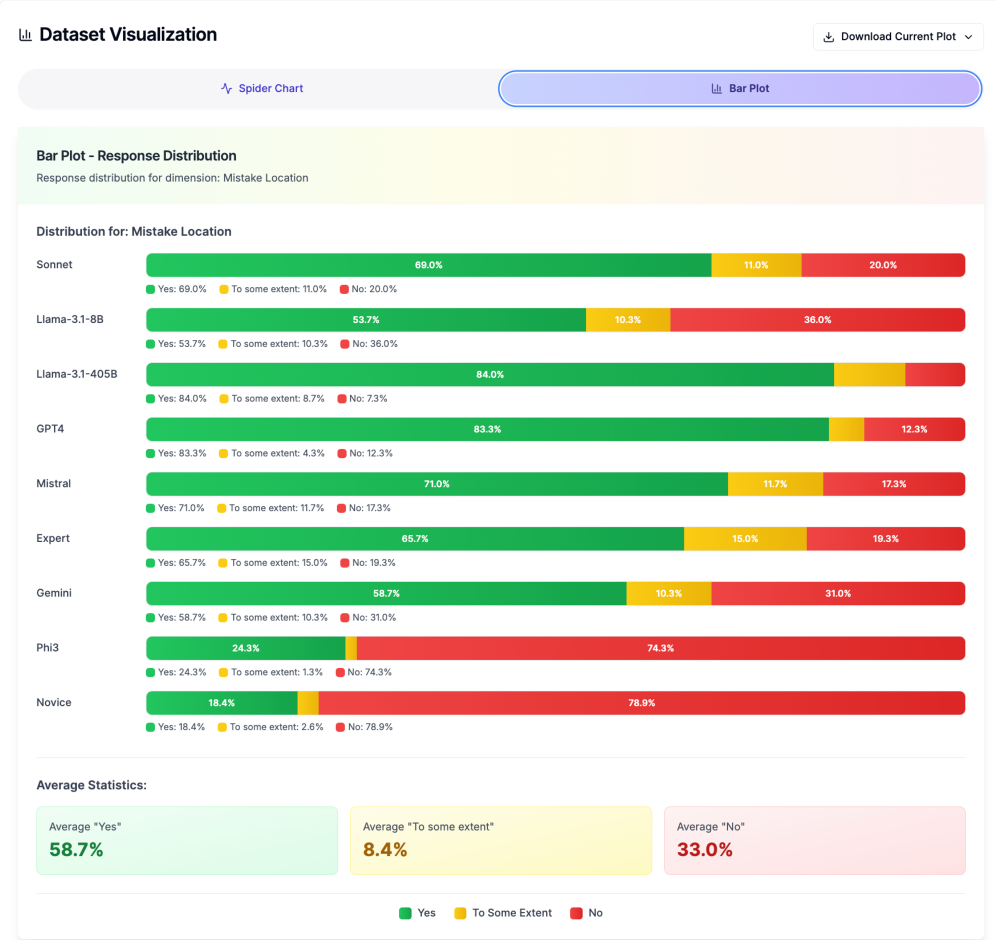The width and height of the screenshot is (997, 940).
Task: Expand the Download Current Plot chevron
Action: click(968, 37)
